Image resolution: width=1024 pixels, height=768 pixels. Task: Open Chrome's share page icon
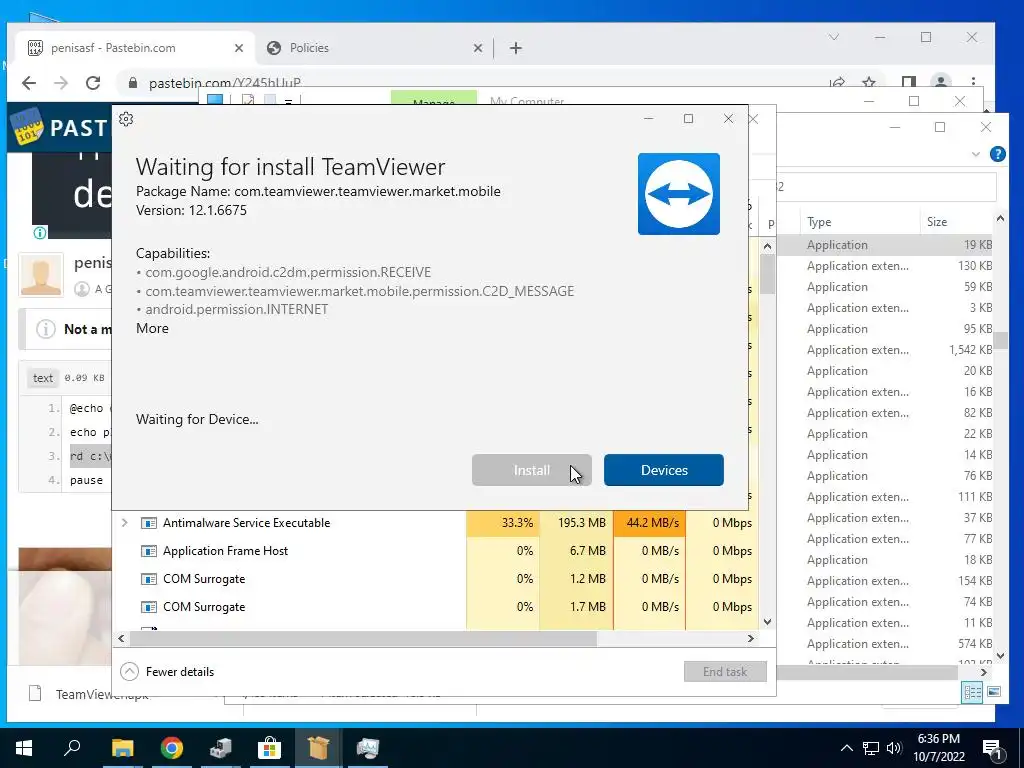coord(837,83)
